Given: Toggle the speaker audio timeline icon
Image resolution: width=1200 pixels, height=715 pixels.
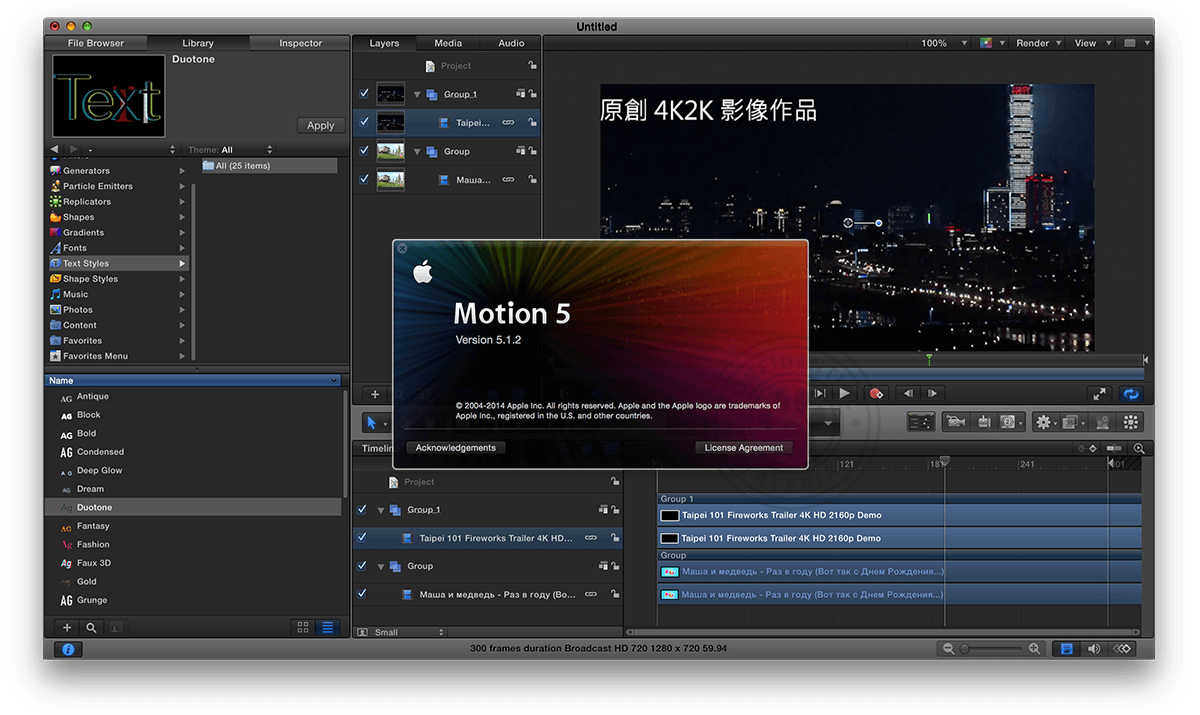Looking at the screenshot, I should [1094, 649].
